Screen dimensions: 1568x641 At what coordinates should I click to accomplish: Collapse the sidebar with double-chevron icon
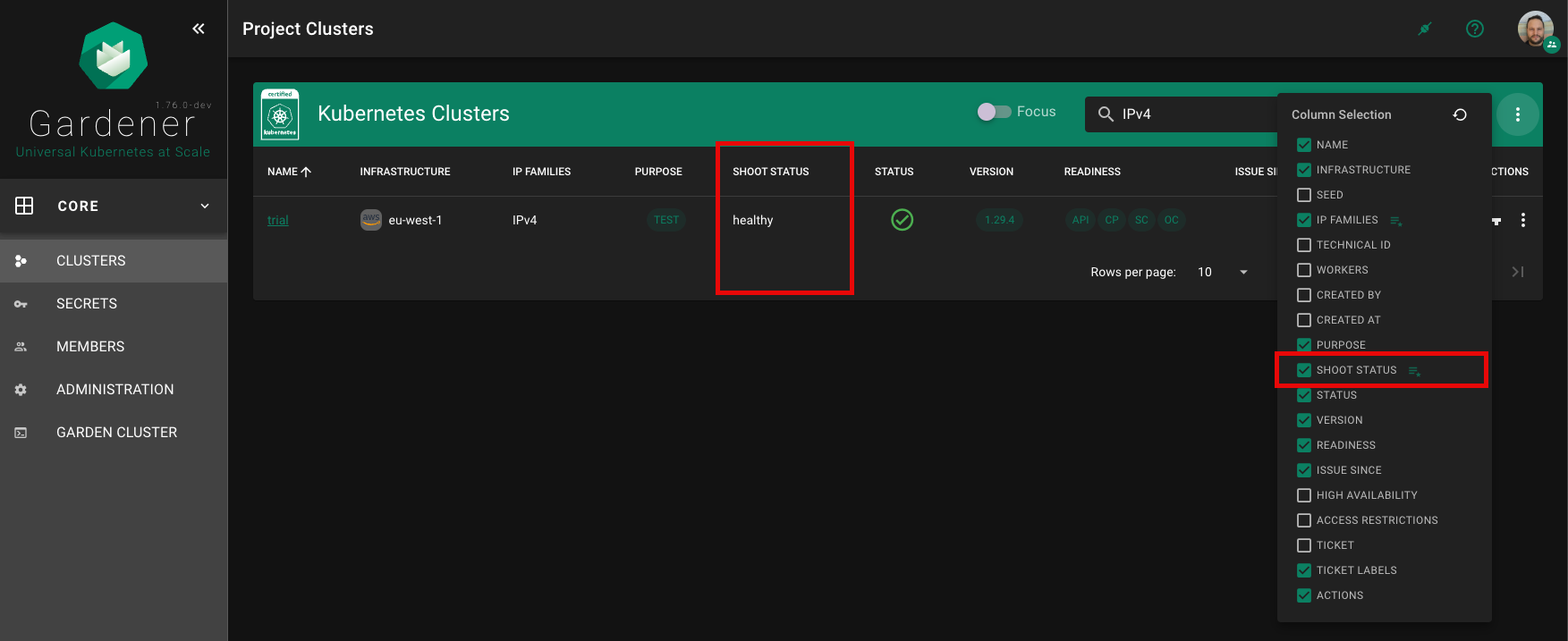click(199, 29)
